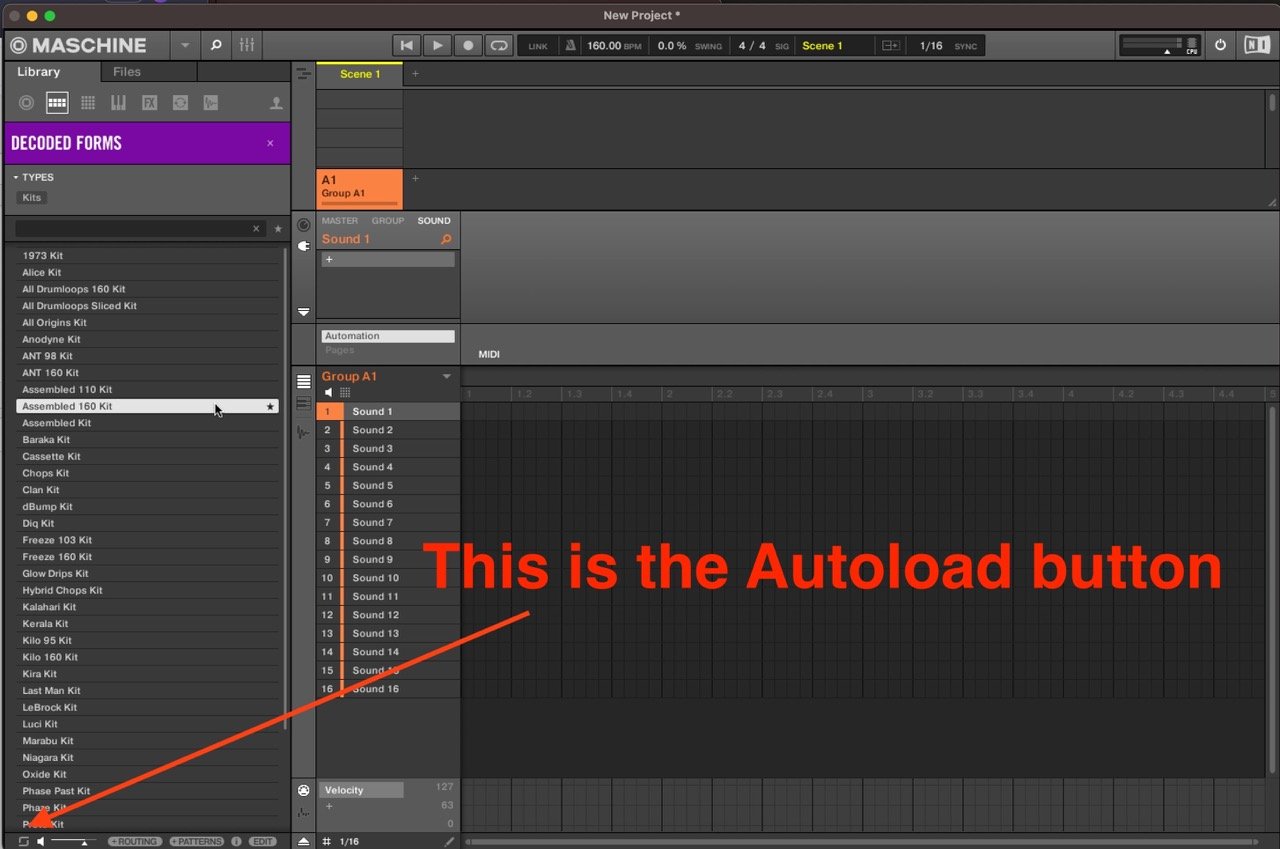Select the Groups browser type icon

[57, 103]
